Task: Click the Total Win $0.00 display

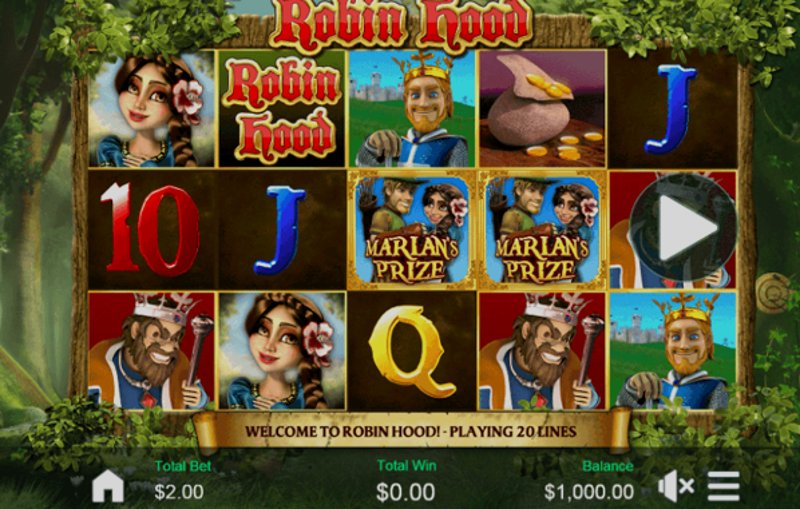Action: tap(406, 492)
